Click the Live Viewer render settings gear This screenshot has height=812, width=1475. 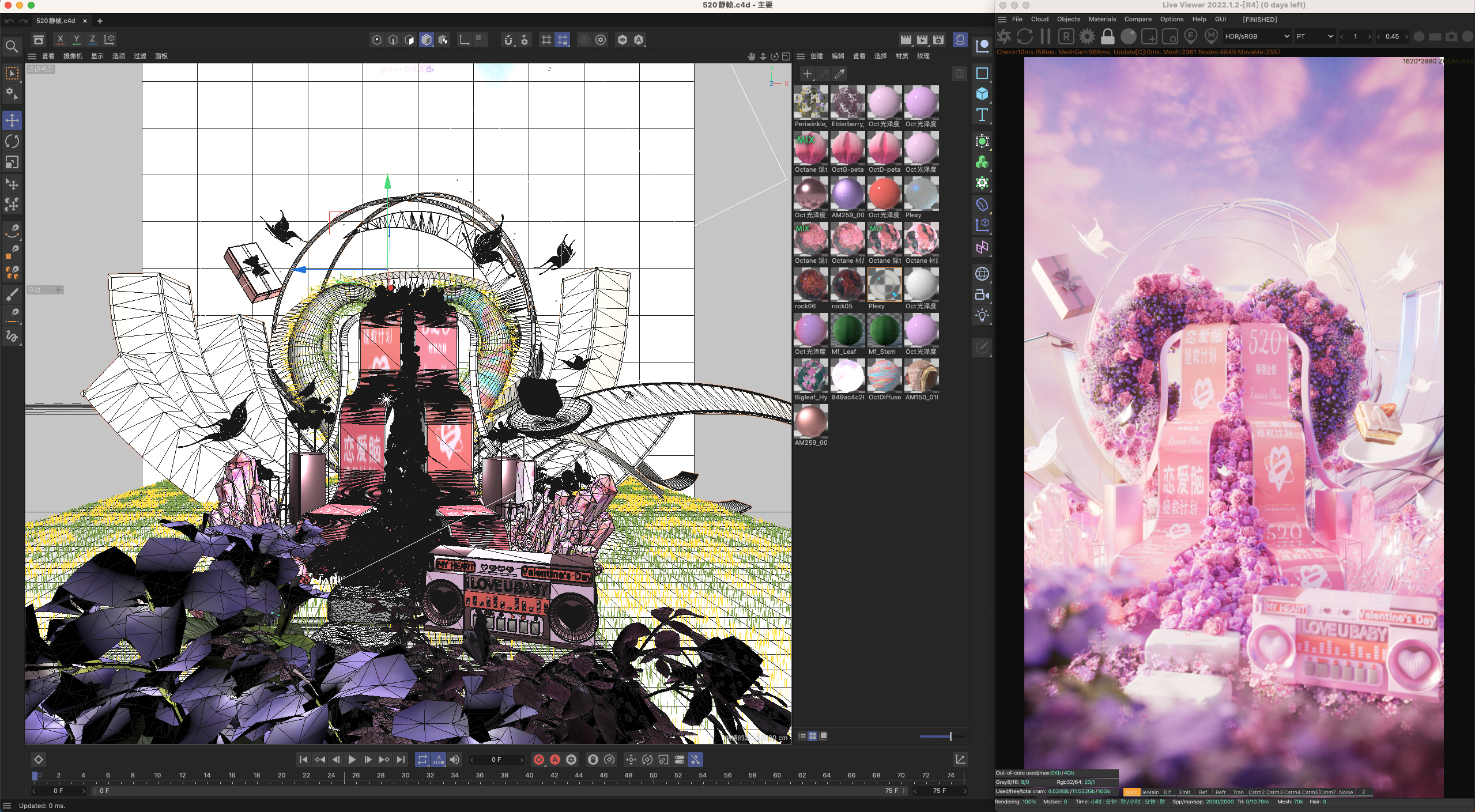1087,36
